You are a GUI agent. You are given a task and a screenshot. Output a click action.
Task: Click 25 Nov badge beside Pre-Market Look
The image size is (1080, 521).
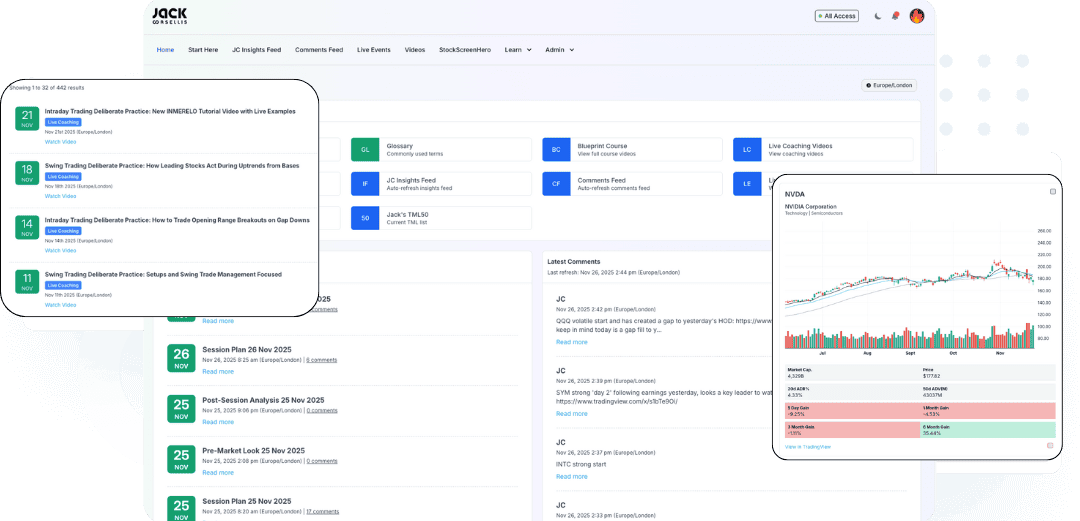[x=181, y=459]
